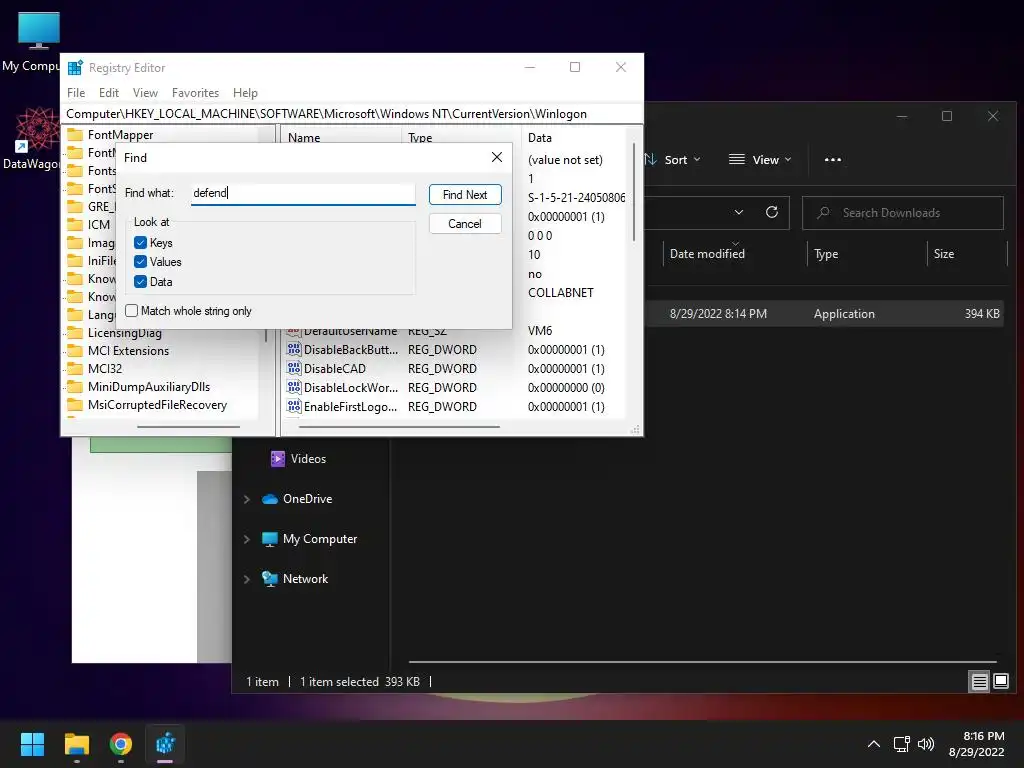The width and height of the screenshot is (1024, 768).
Task: Select the LicensingDiag registry key
Action: click(125, 332)
